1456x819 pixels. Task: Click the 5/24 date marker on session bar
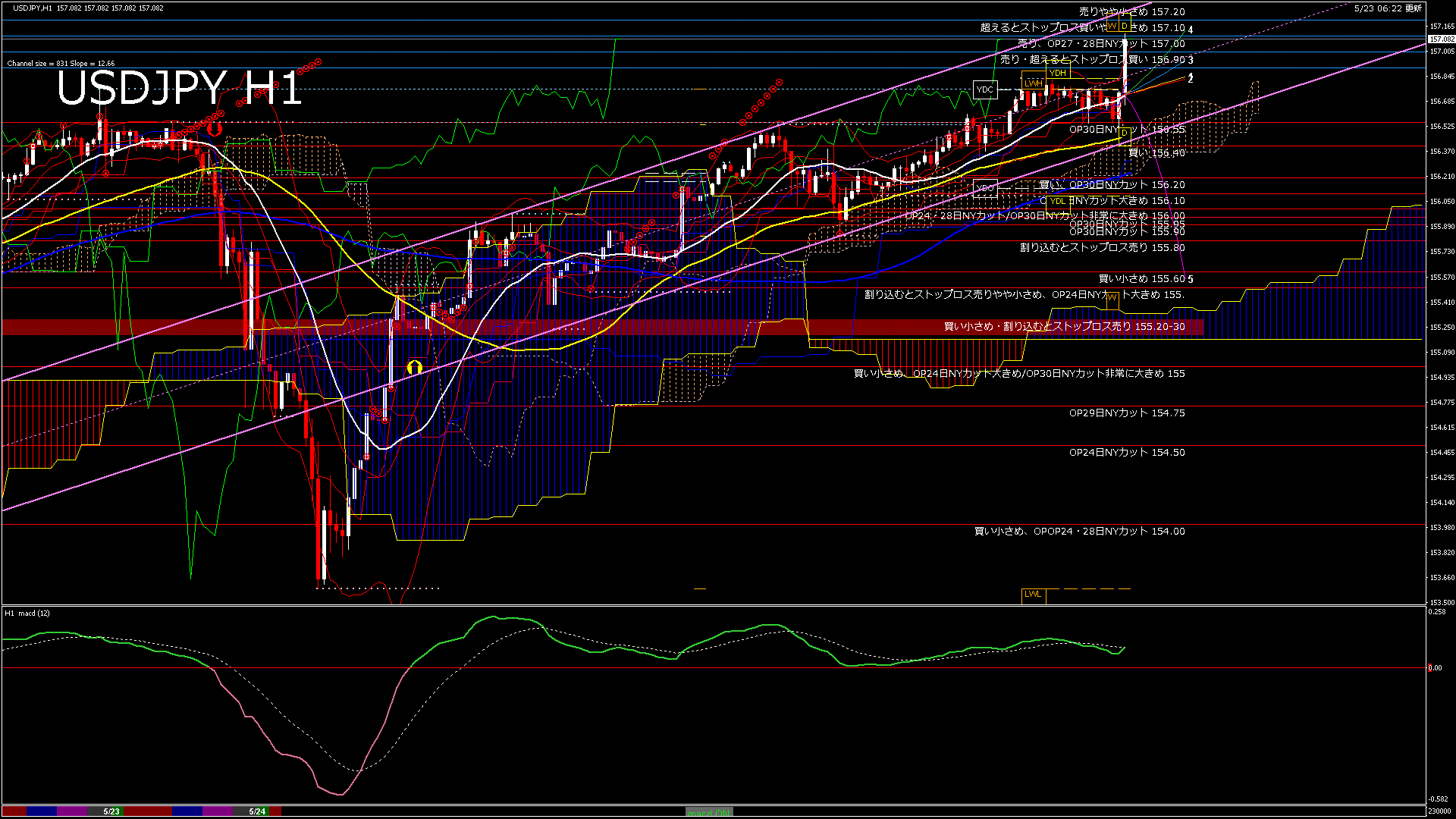click(258, 811)
